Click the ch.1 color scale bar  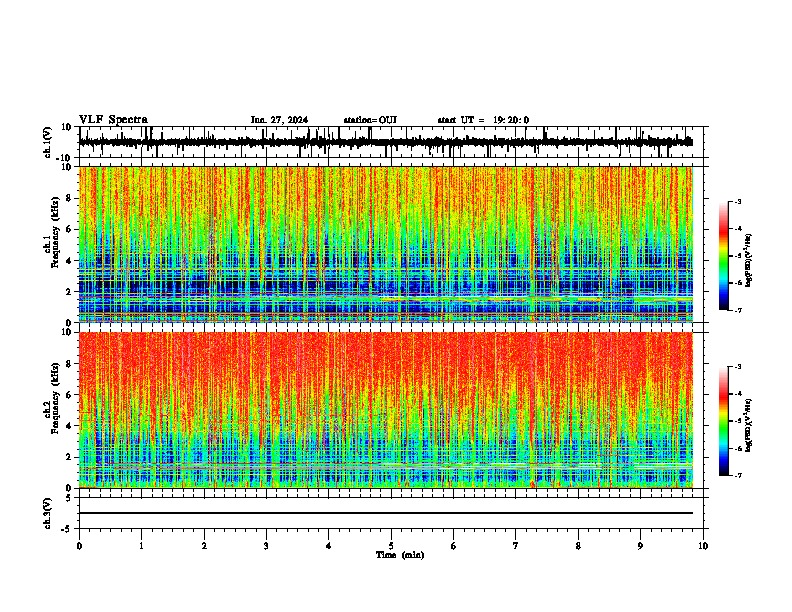click(x=723, y=256)
